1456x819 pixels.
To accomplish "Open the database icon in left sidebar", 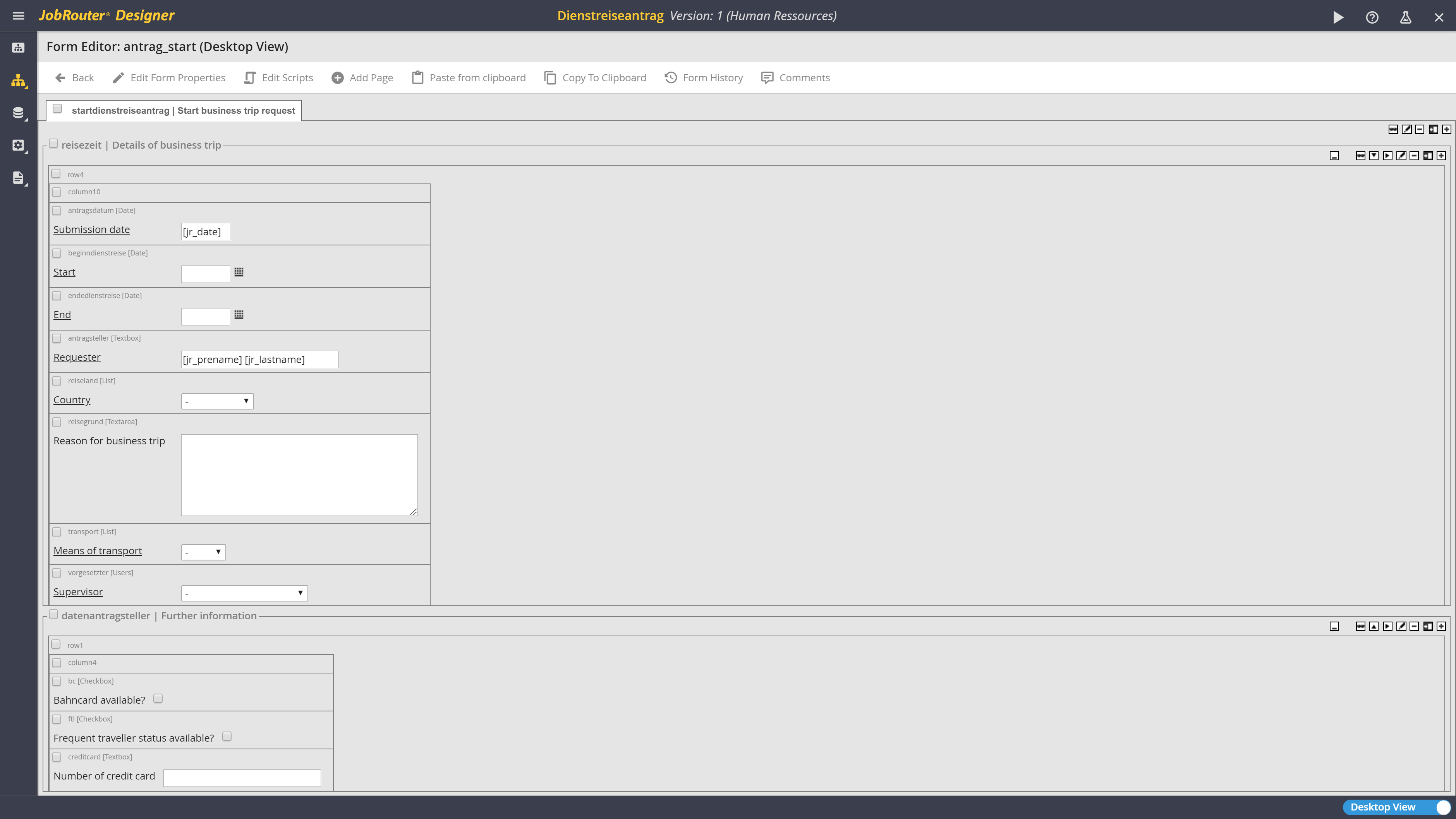I will pyautogui.click(x=18, y=112).
